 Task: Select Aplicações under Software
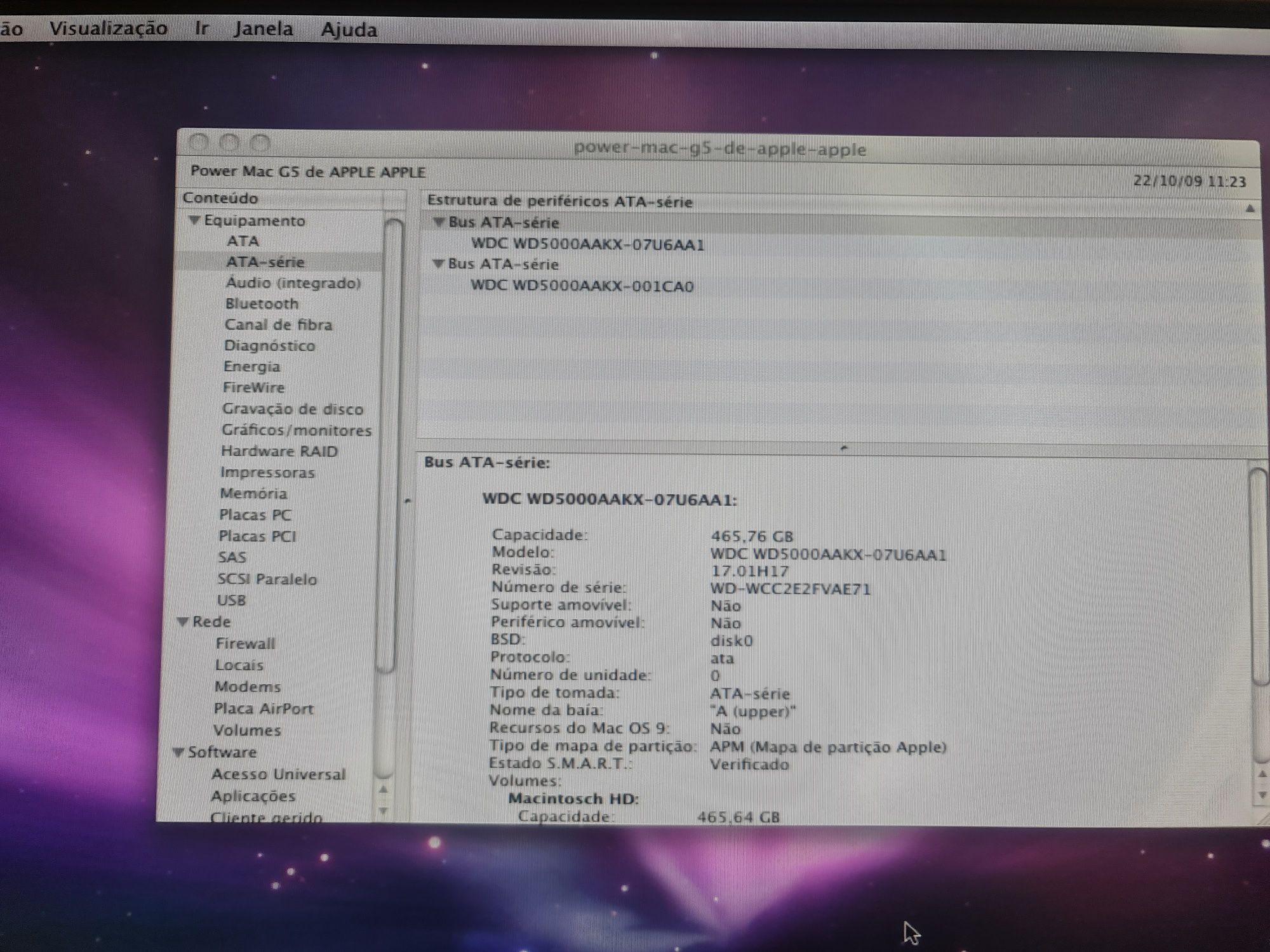click(x=253, y=796)
